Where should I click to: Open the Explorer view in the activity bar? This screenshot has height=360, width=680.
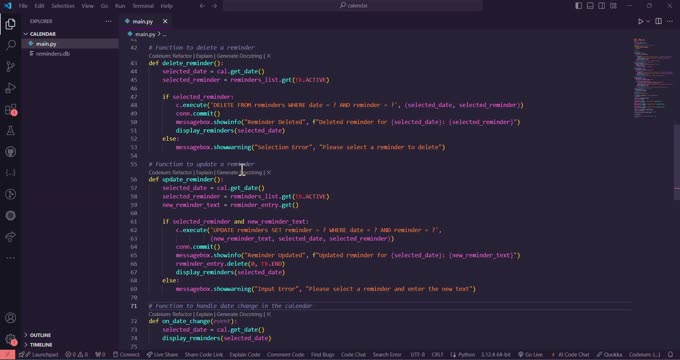tap(10, 24)
